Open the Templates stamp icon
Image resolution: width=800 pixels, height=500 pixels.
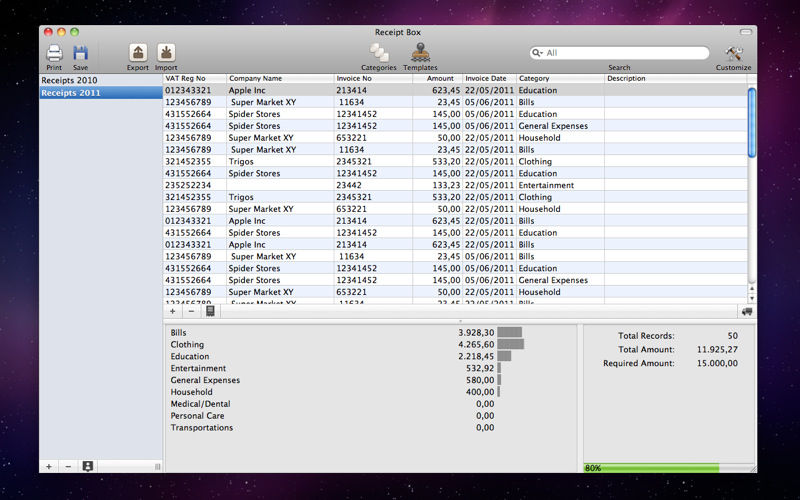tap(420, 53)
